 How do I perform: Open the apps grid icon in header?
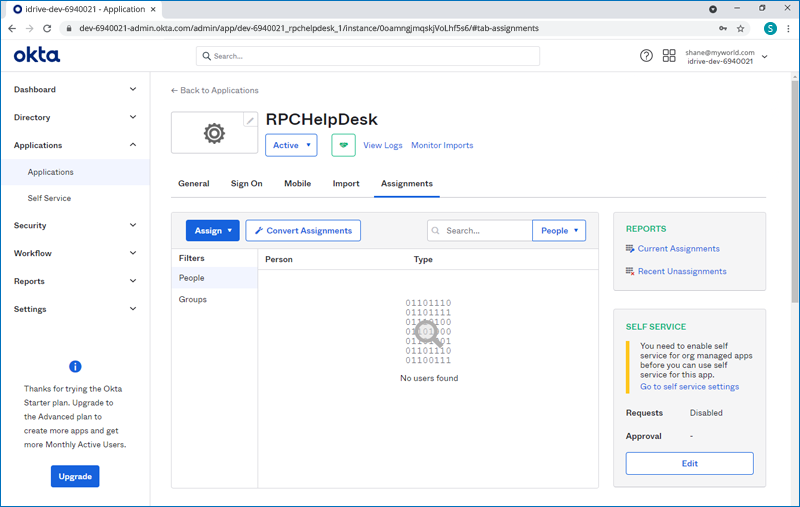click(x=669, y=56)
